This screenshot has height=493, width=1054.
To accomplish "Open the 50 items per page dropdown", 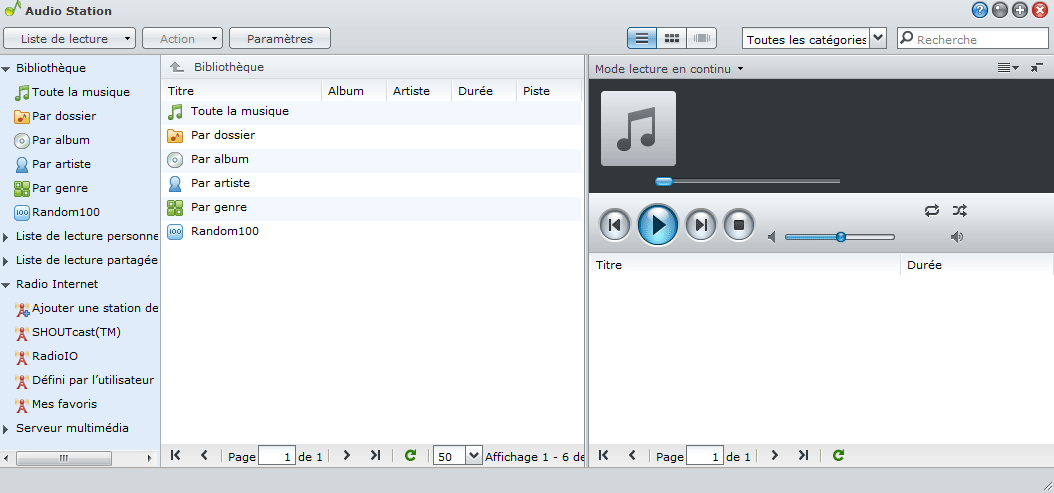I will point(458,457).
